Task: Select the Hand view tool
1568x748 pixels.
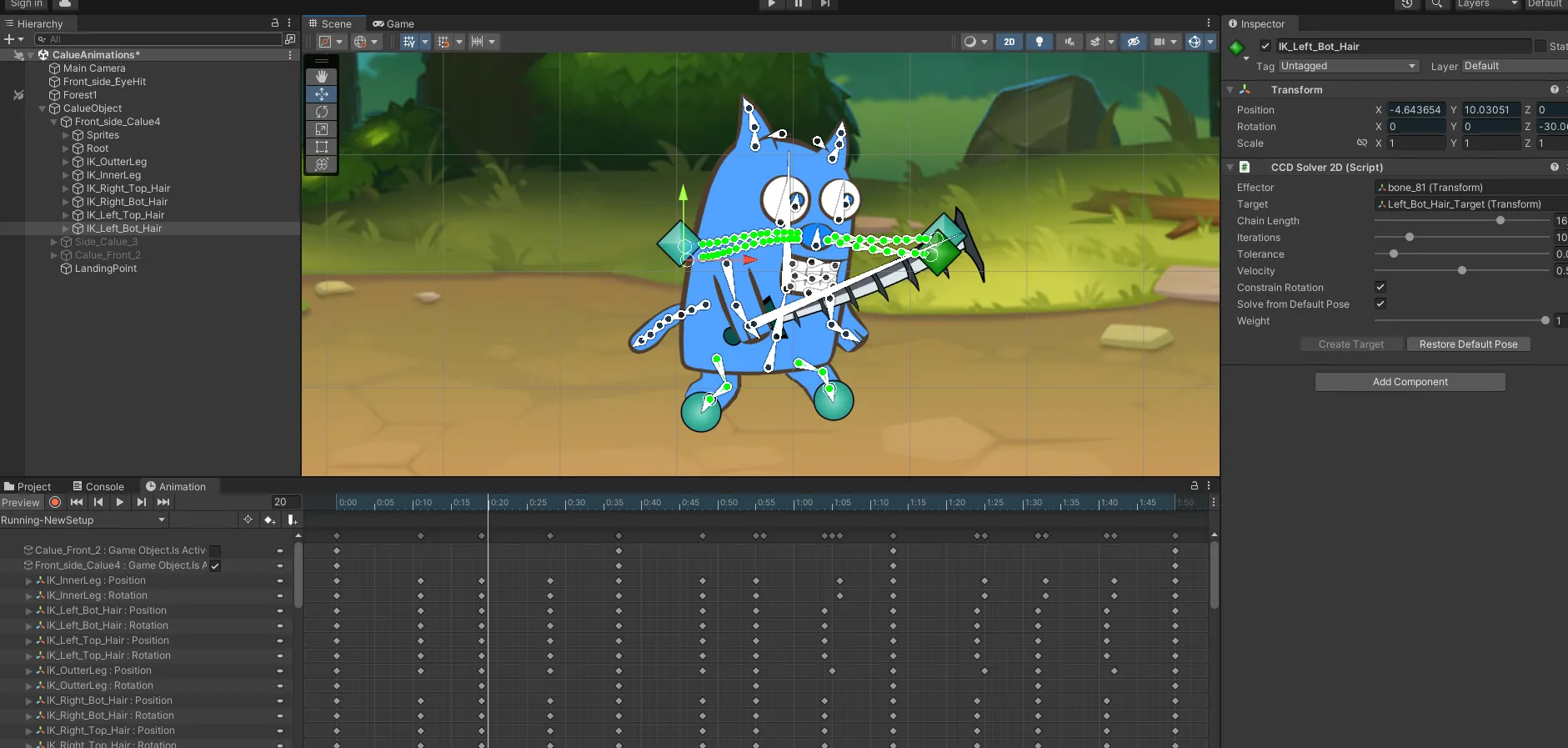Action: click(322, 77)
